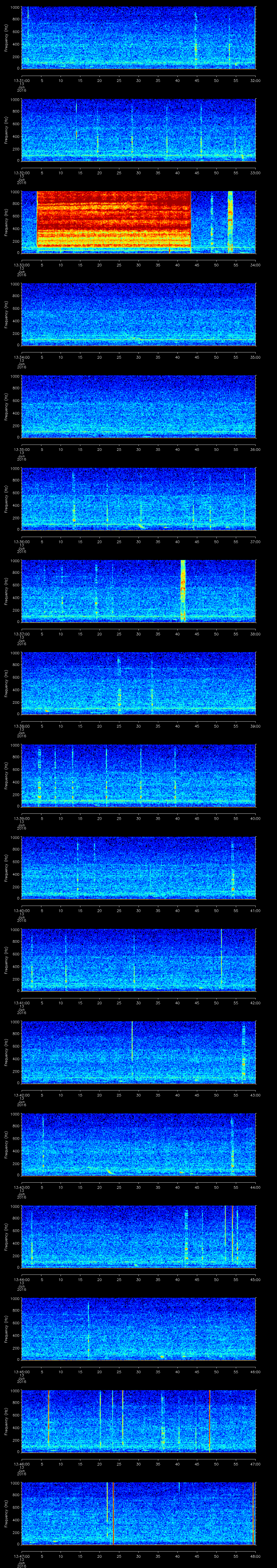Click the 36:00 end-time label
This screenshot has width=277, height=1568.
(255, 449)
